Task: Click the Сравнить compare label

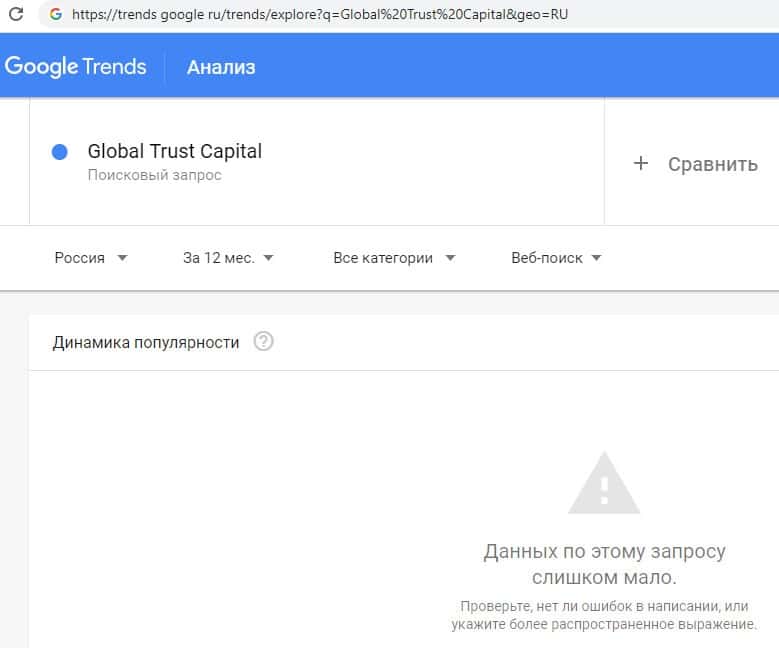Action: (712, 164)
